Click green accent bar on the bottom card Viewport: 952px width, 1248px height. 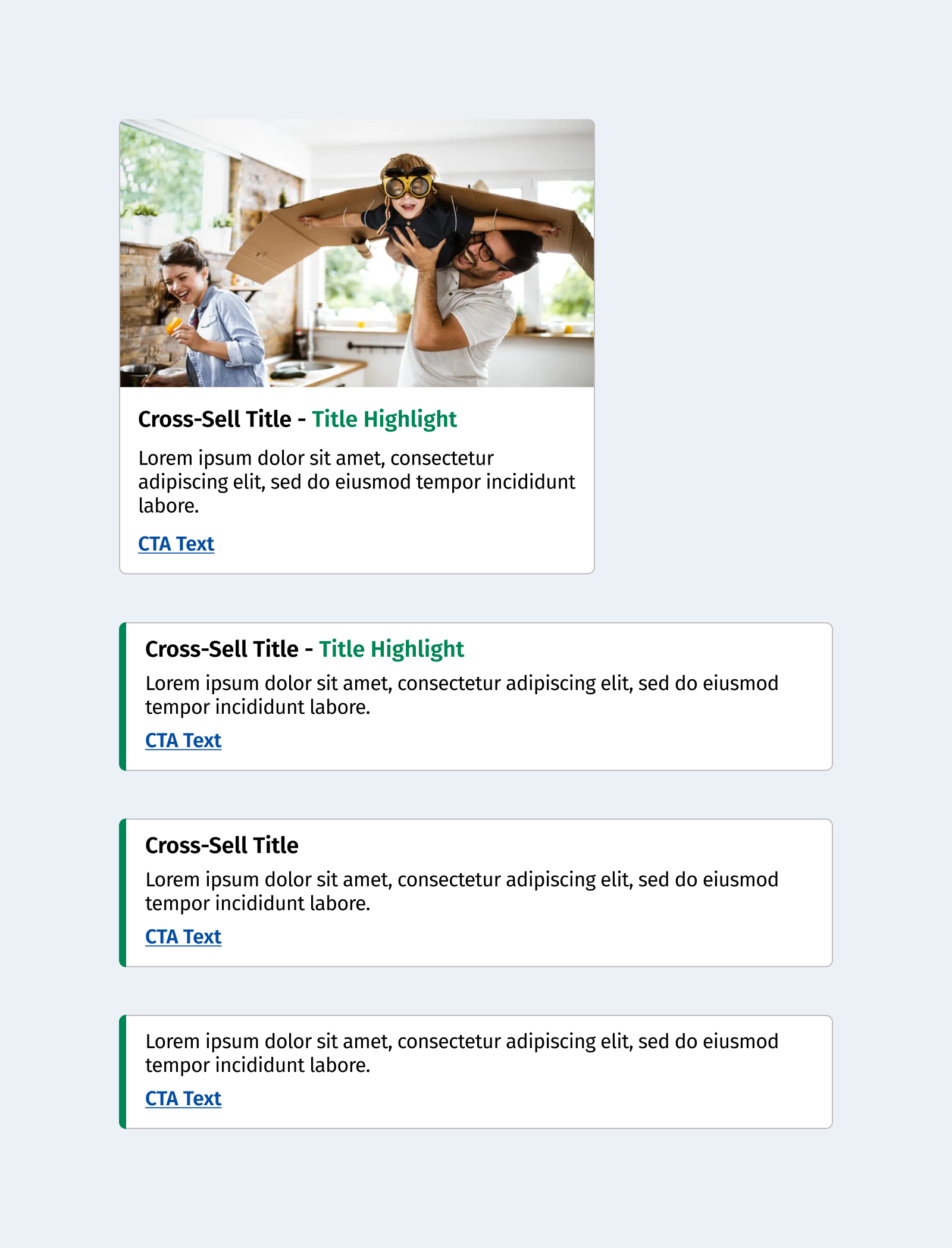123,1072
